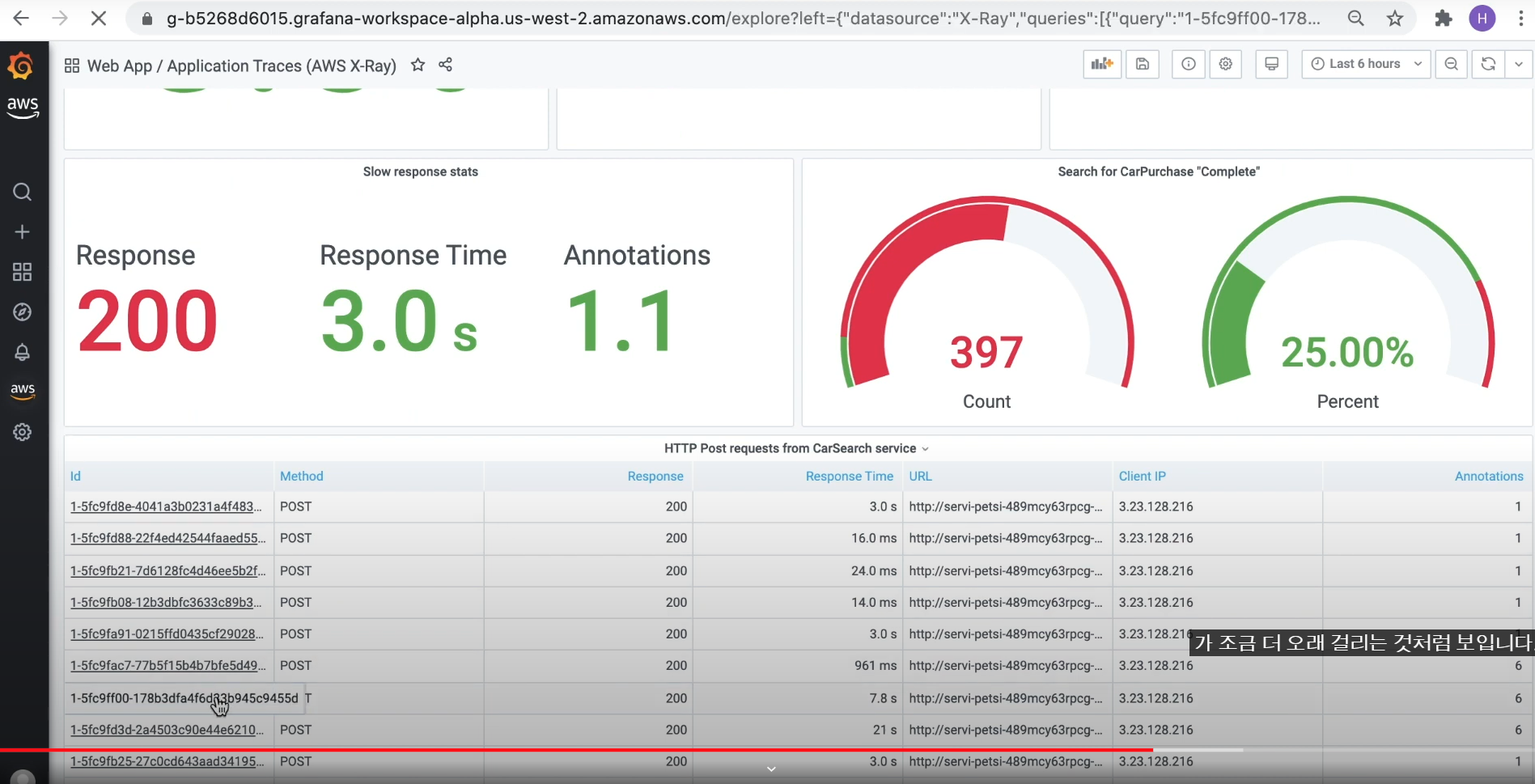This screenshot has width=1535, height=784.
Task: Refresh the dashboard
Action: point(1488,64)
